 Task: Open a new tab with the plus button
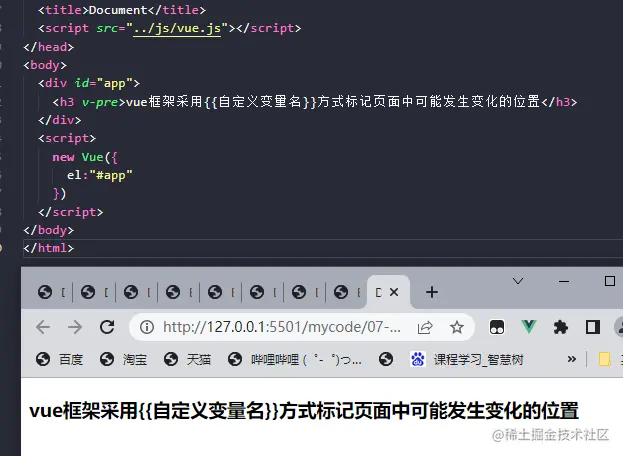tap(432, 292)
